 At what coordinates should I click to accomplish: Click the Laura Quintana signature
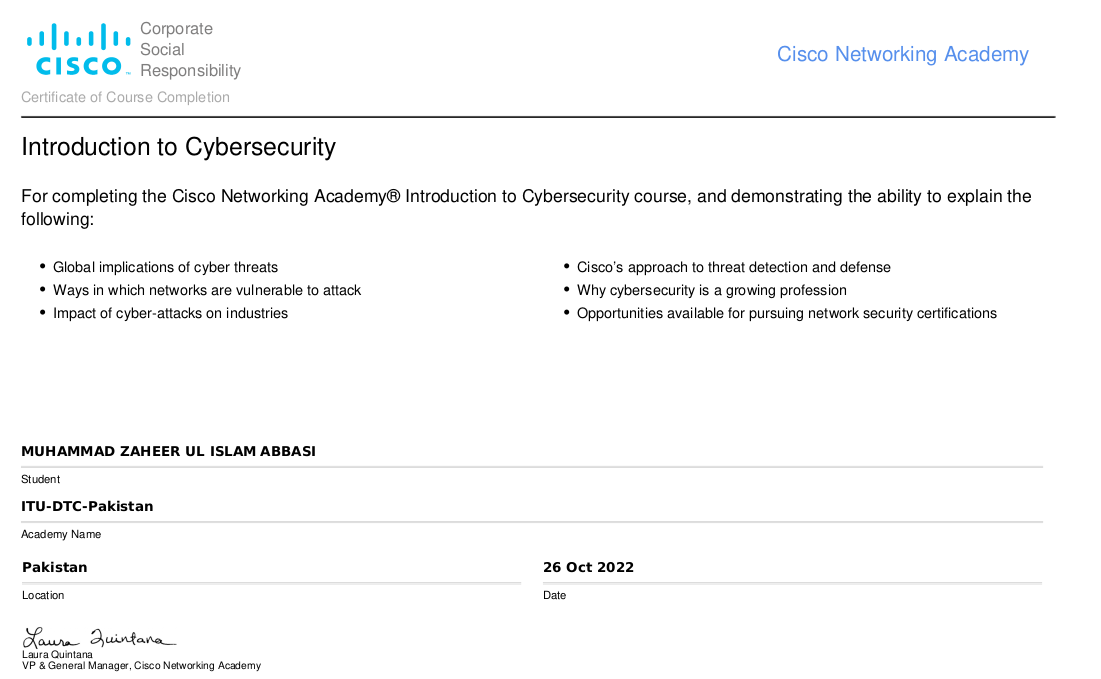(99, 638)
